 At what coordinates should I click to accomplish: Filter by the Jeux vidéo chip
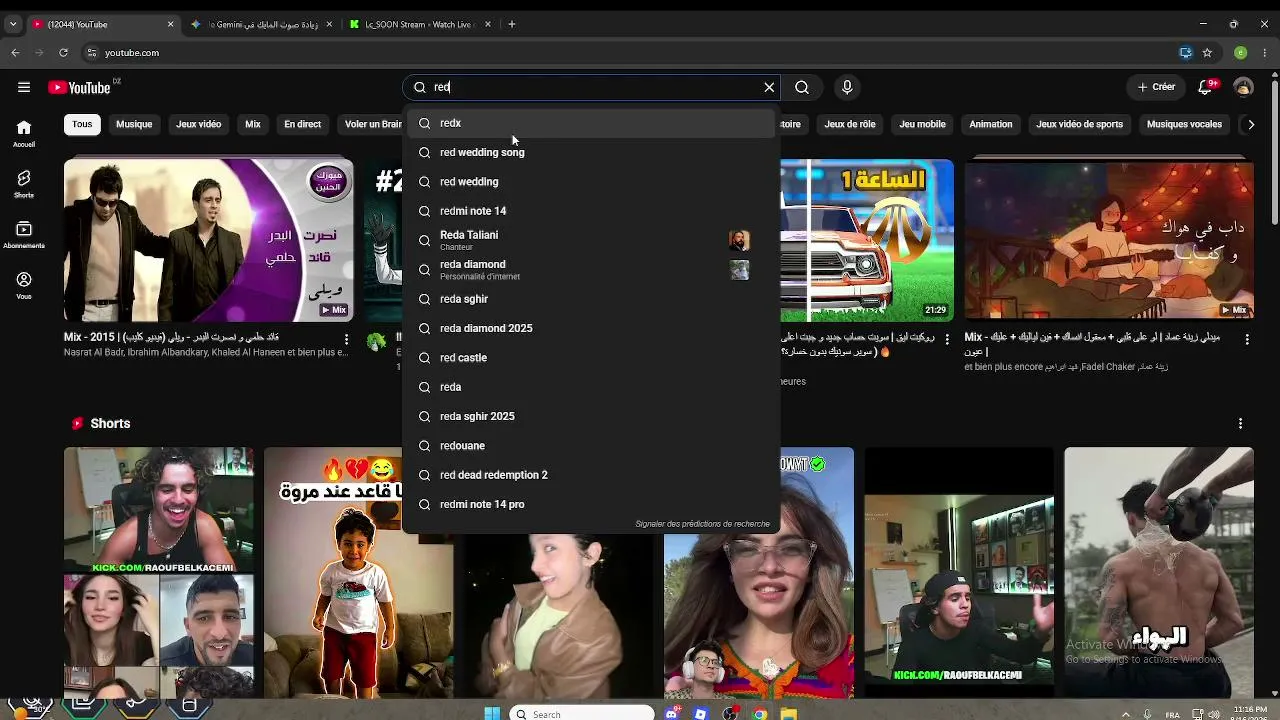198,124
